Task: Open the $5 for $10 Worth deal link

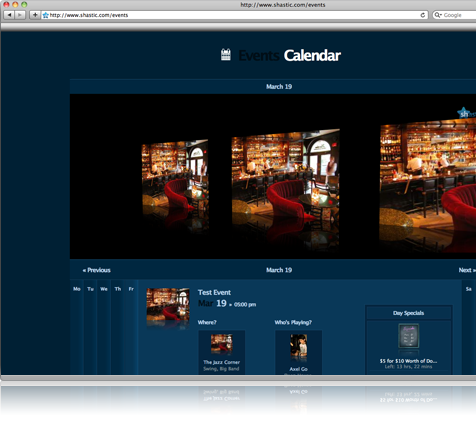Action: (x=408, y=361)
